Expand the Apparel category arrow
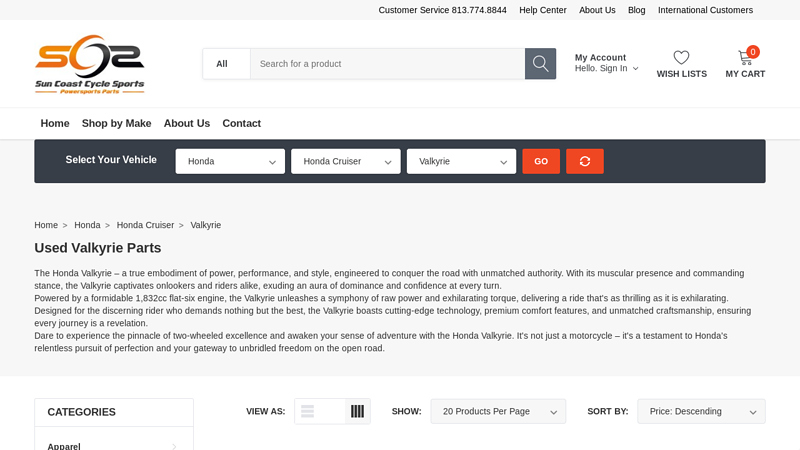800x450 pixels. (174, 446)
